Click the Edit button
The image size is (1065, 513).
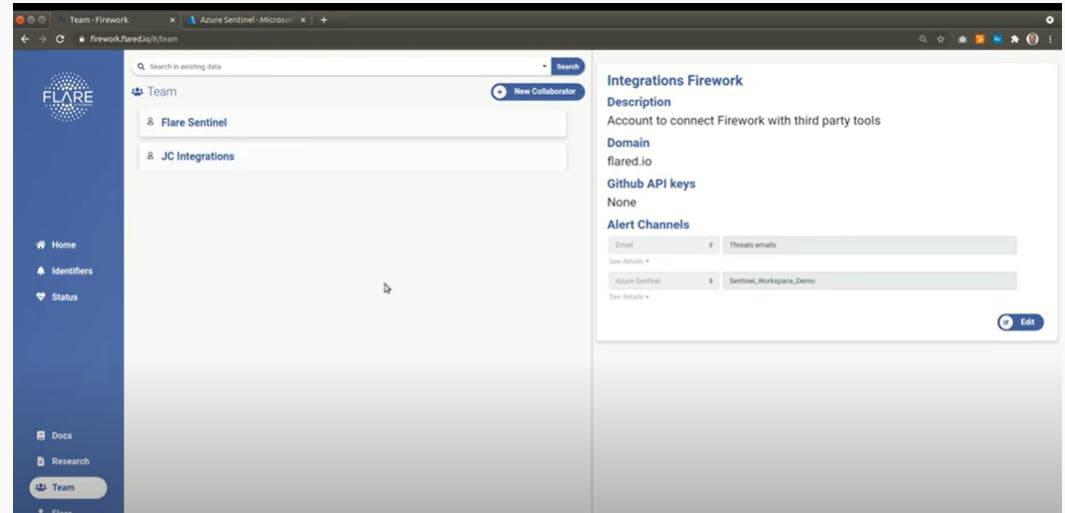point(1020,323)
